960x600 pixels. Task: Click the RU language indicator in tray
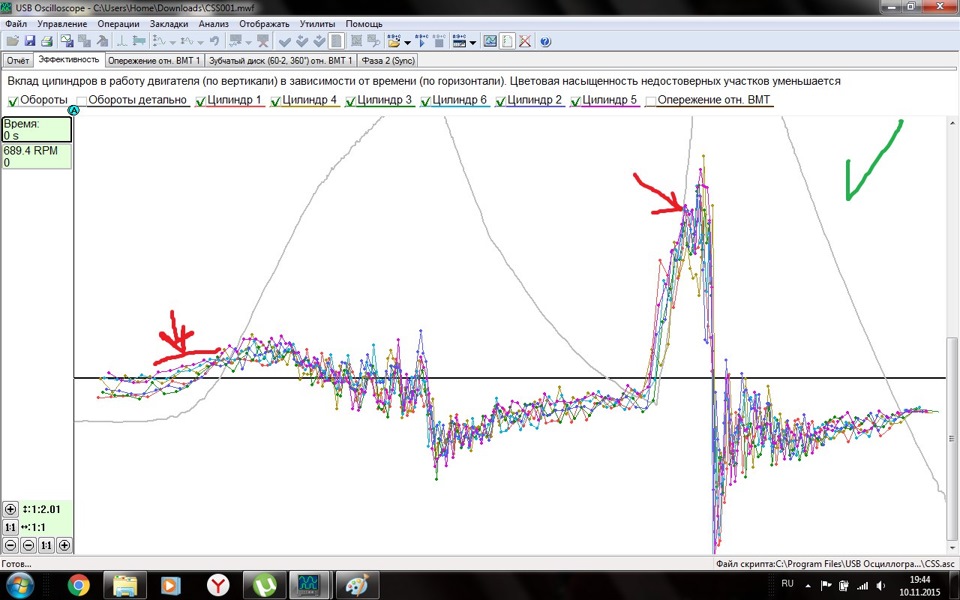click(787, 583)
